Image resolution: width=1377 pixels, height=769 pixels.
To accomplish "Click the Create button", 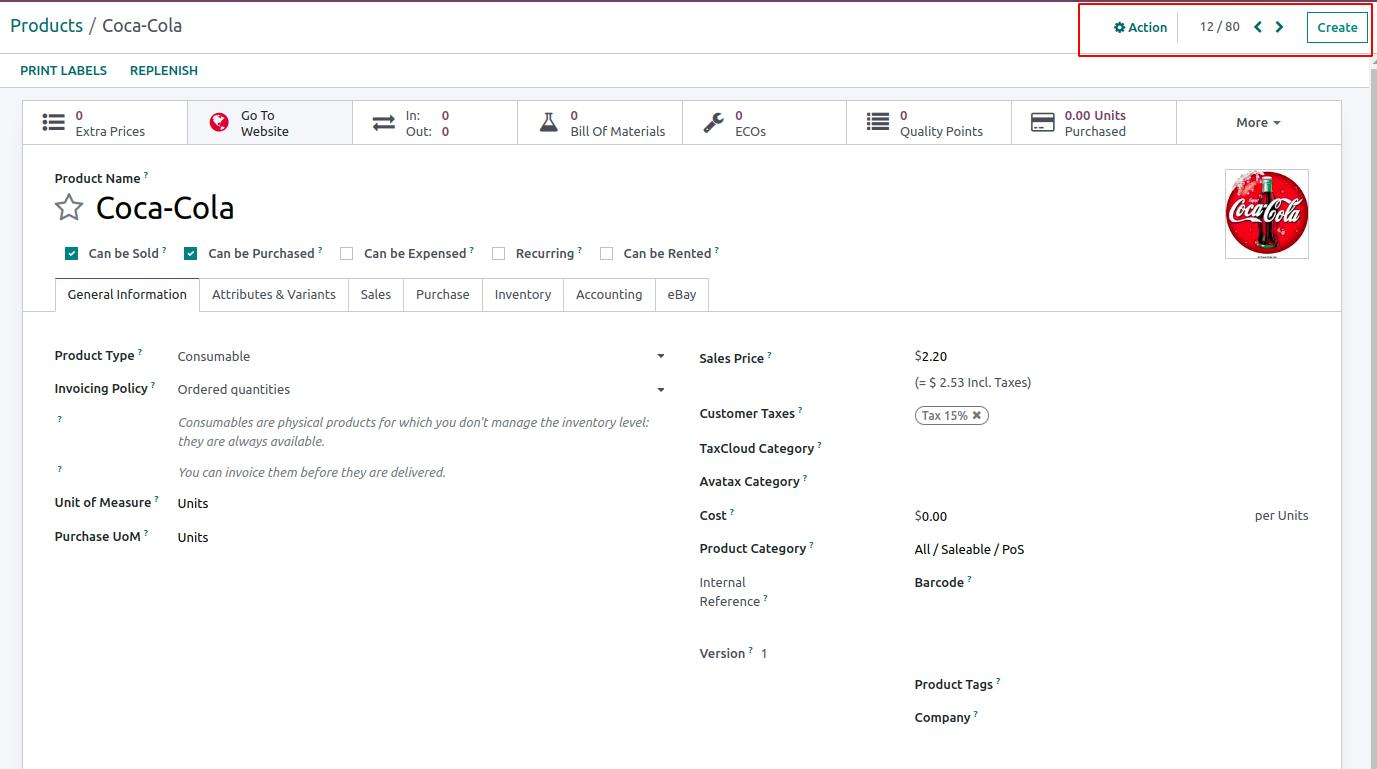I will point(1337,27).
